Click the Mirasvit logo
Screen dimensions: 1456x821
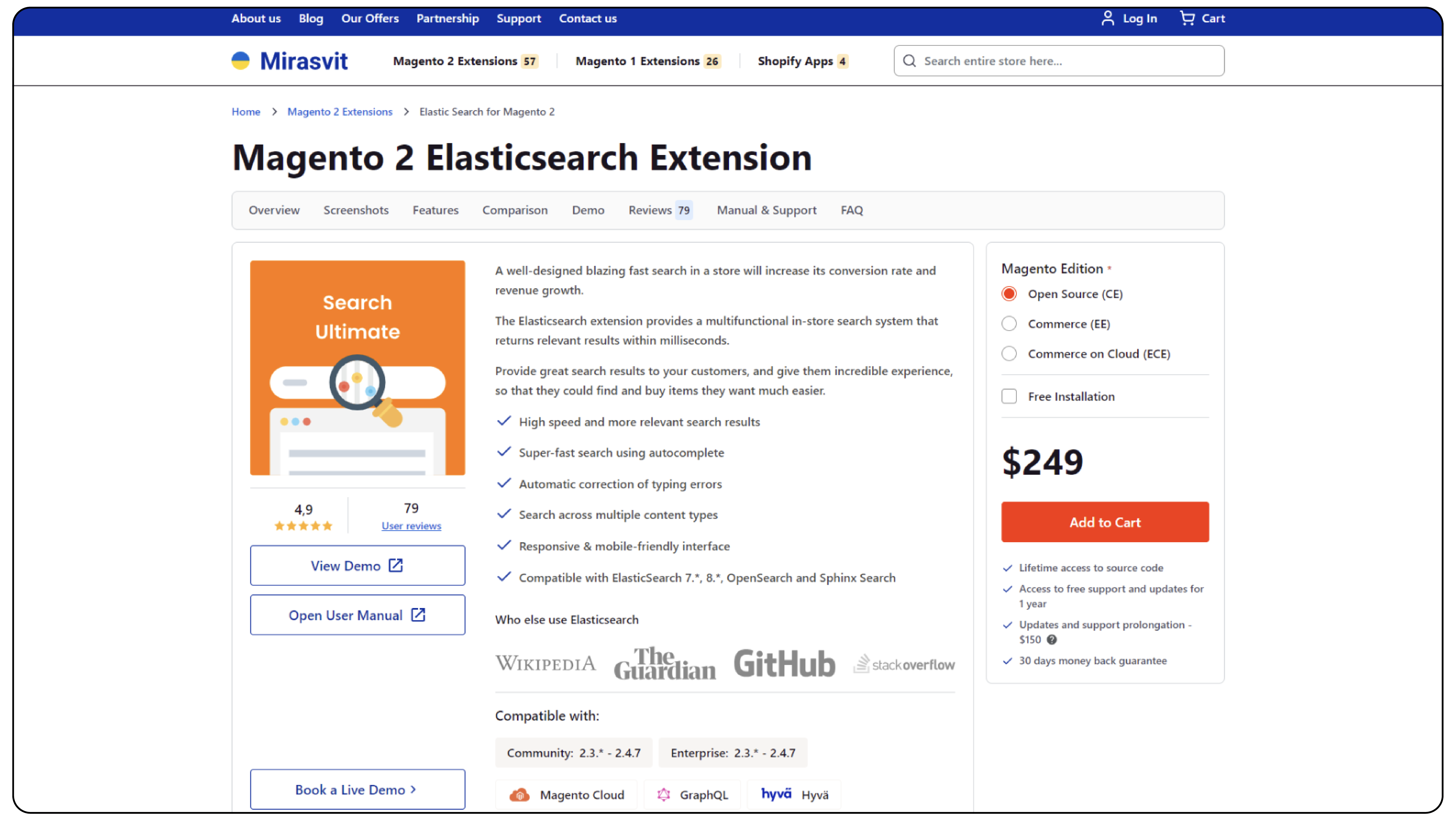tap(289, 60)
